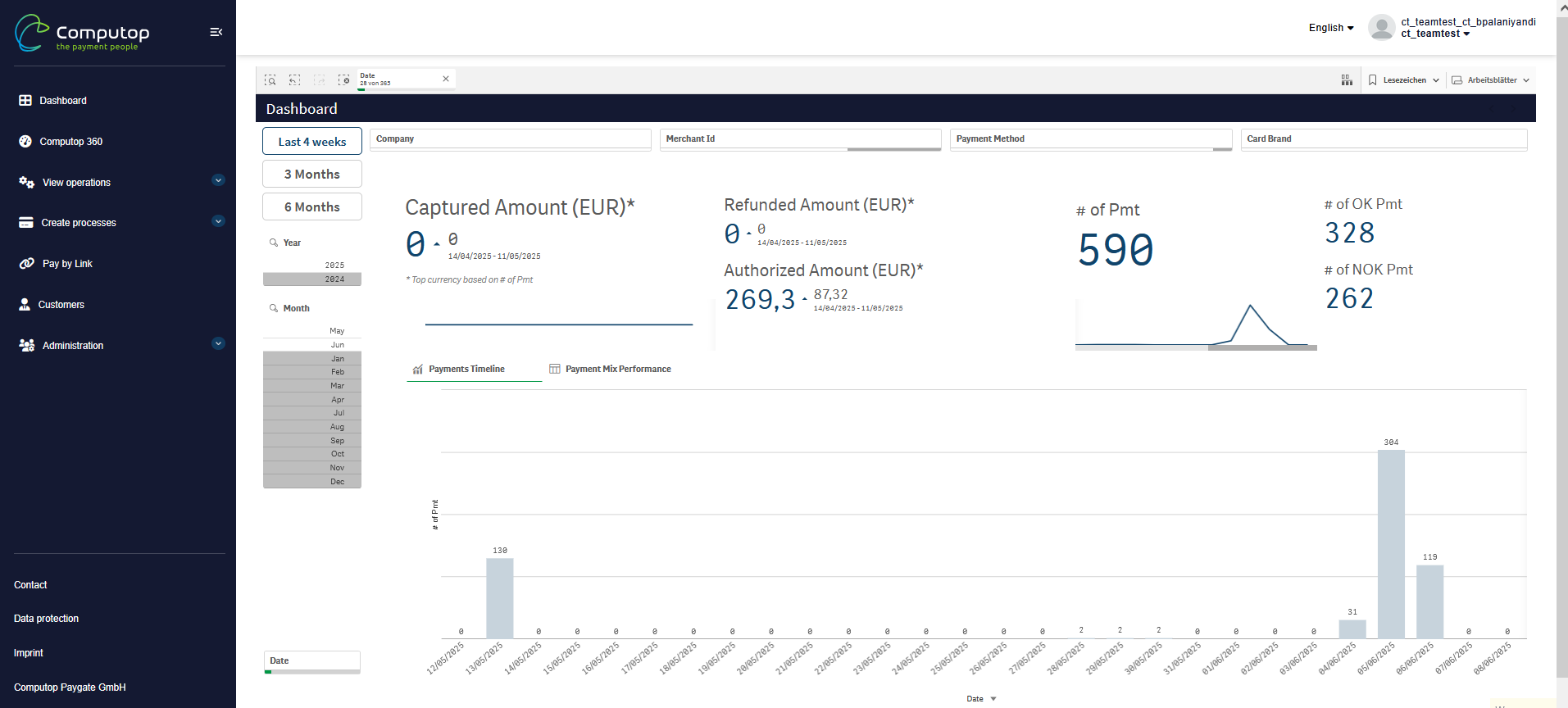
Task: Expand the View operations submenu
Action: (x=218, y=180)
